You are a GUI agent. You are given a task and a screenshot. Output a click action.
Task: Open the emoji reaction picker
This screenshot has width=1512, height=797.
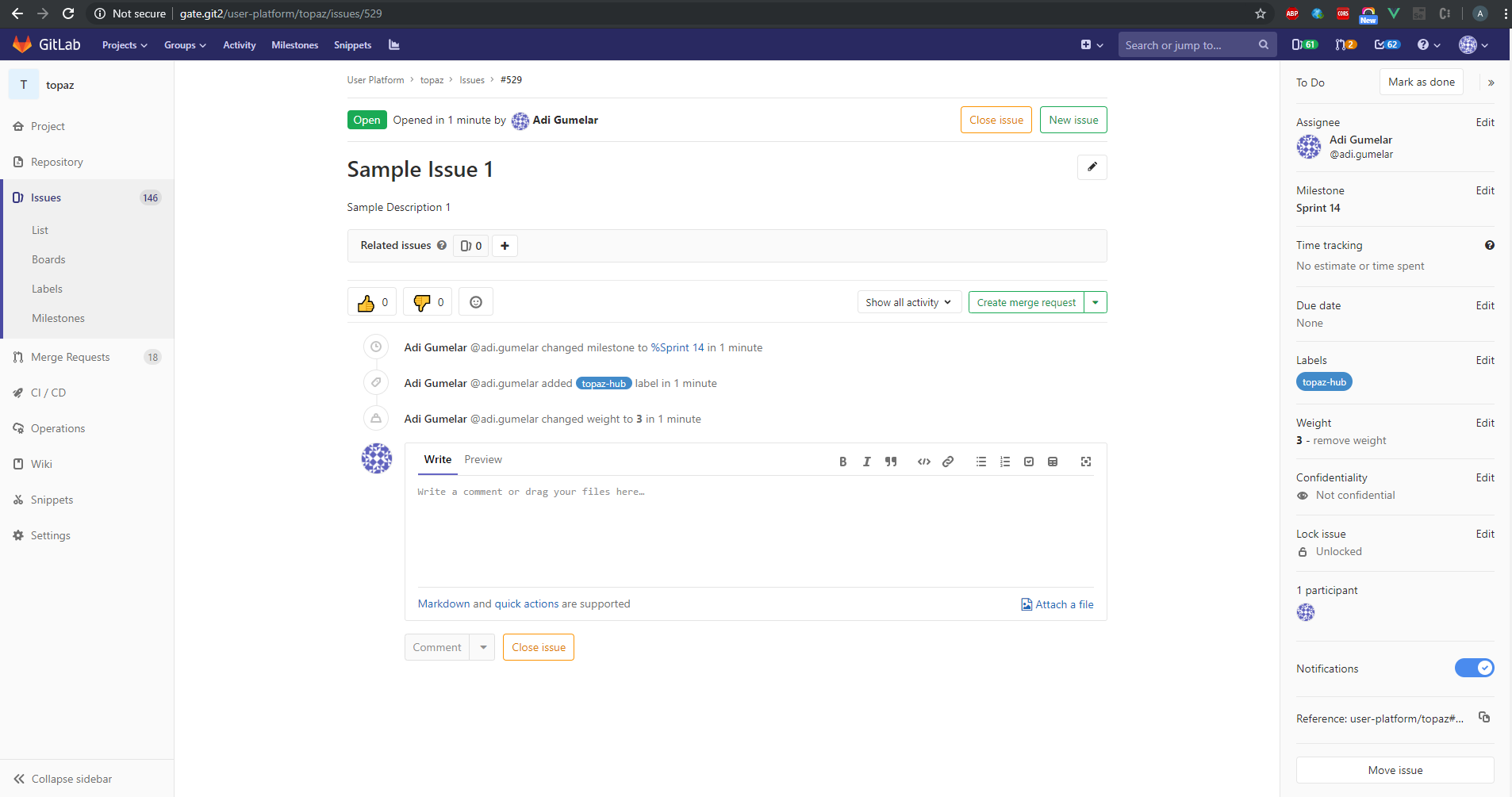pyautogui.click(x=476, y=302)
